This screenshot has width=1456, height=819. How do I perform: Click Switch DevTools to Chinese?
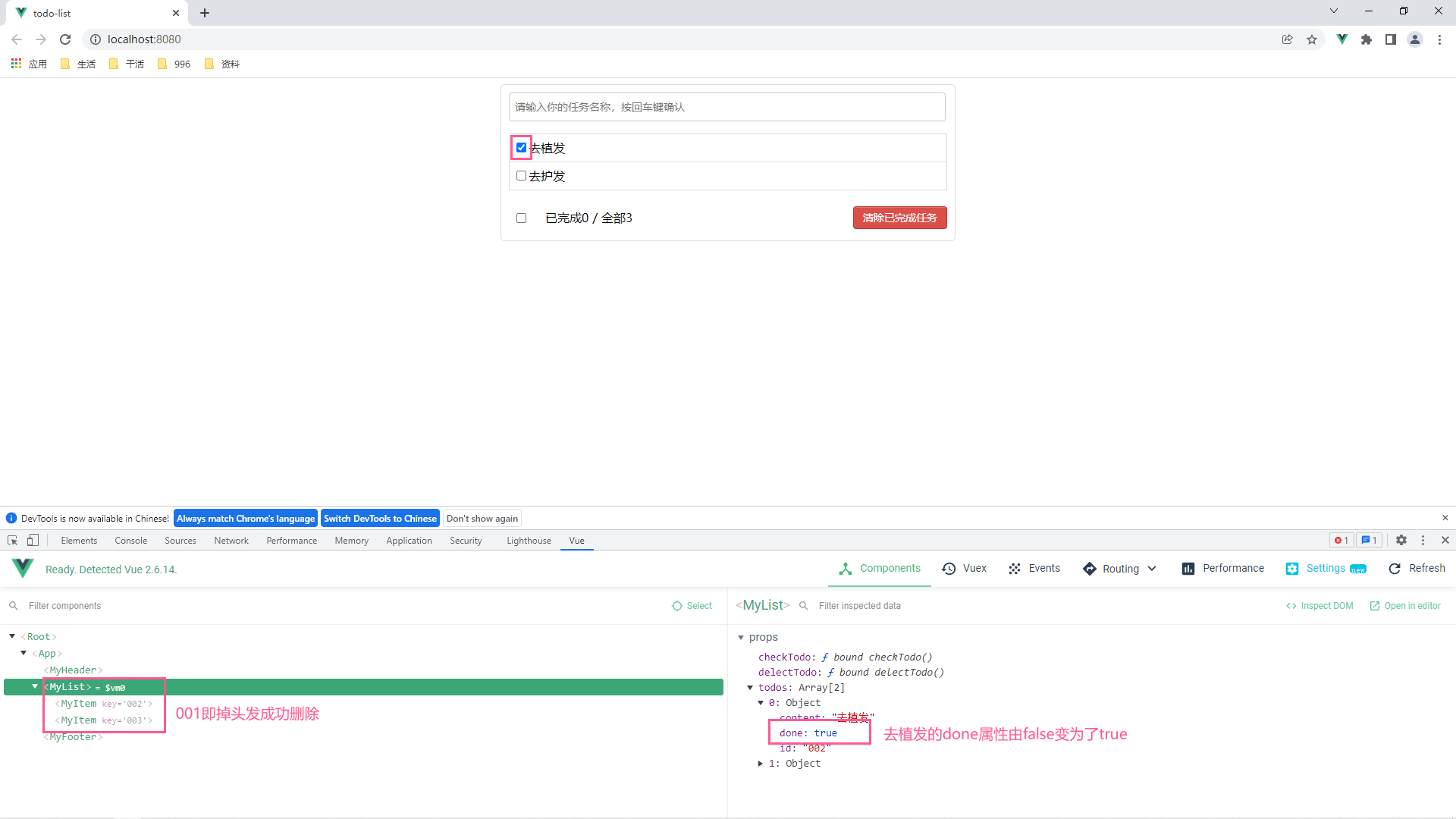pos(380,518)
